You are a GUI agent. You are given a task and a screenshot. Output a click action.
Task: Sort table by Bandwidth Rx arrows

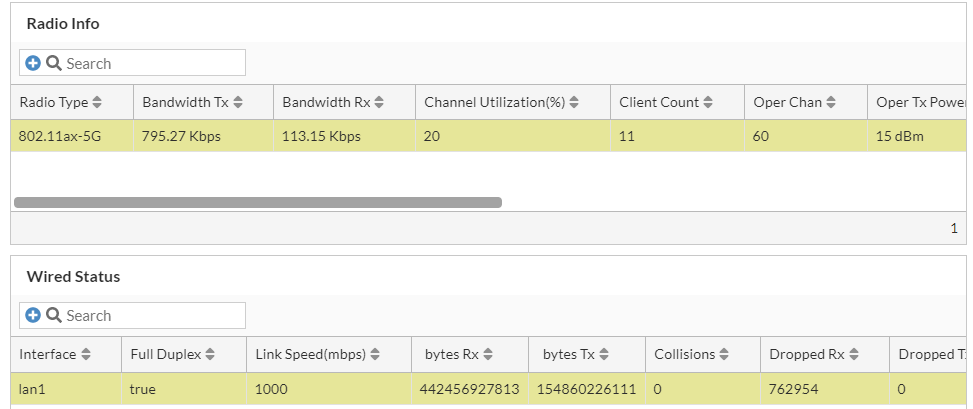point(379,102)
